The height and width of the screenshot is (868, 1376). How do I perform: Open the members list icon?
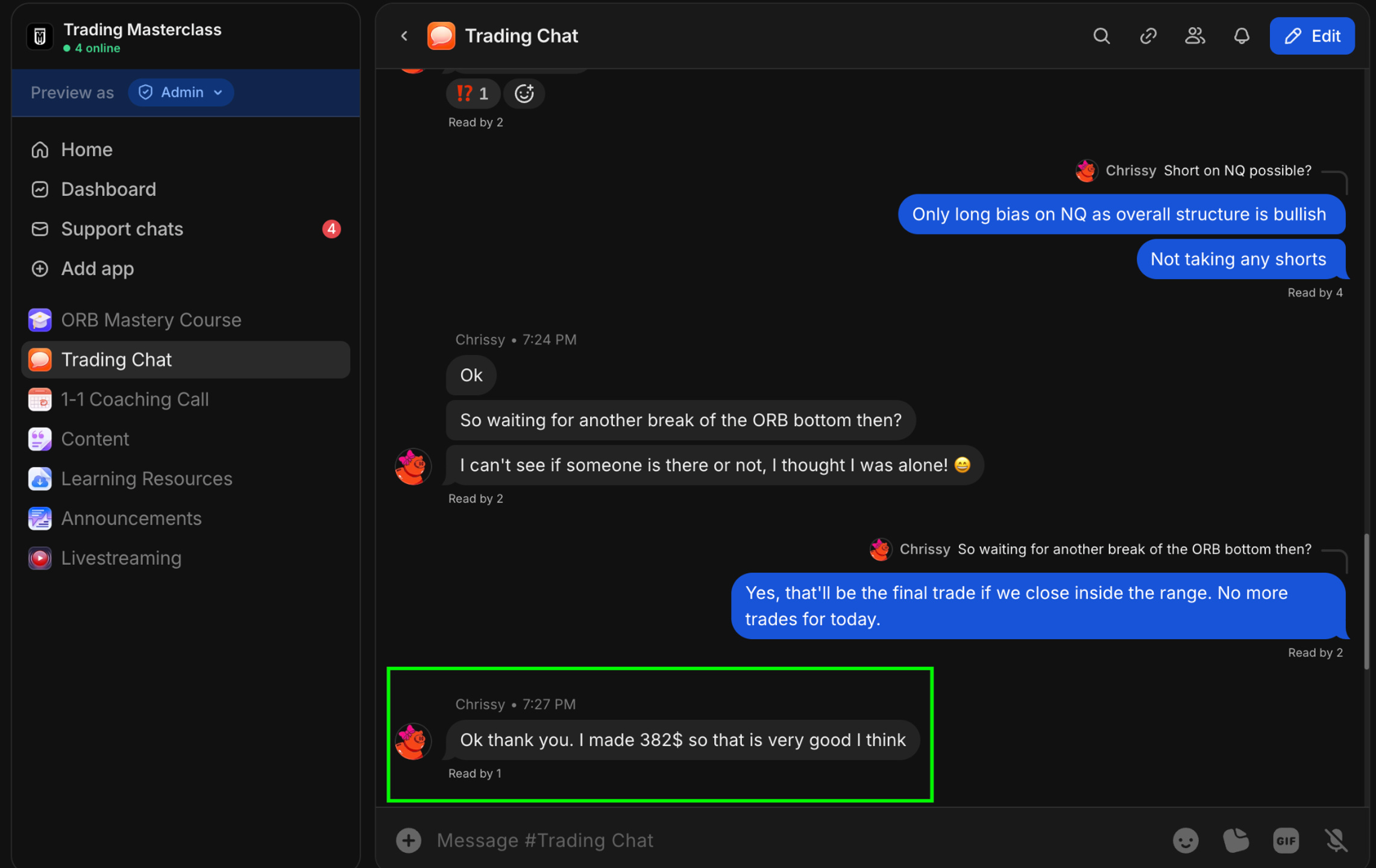pos(1195,36)
